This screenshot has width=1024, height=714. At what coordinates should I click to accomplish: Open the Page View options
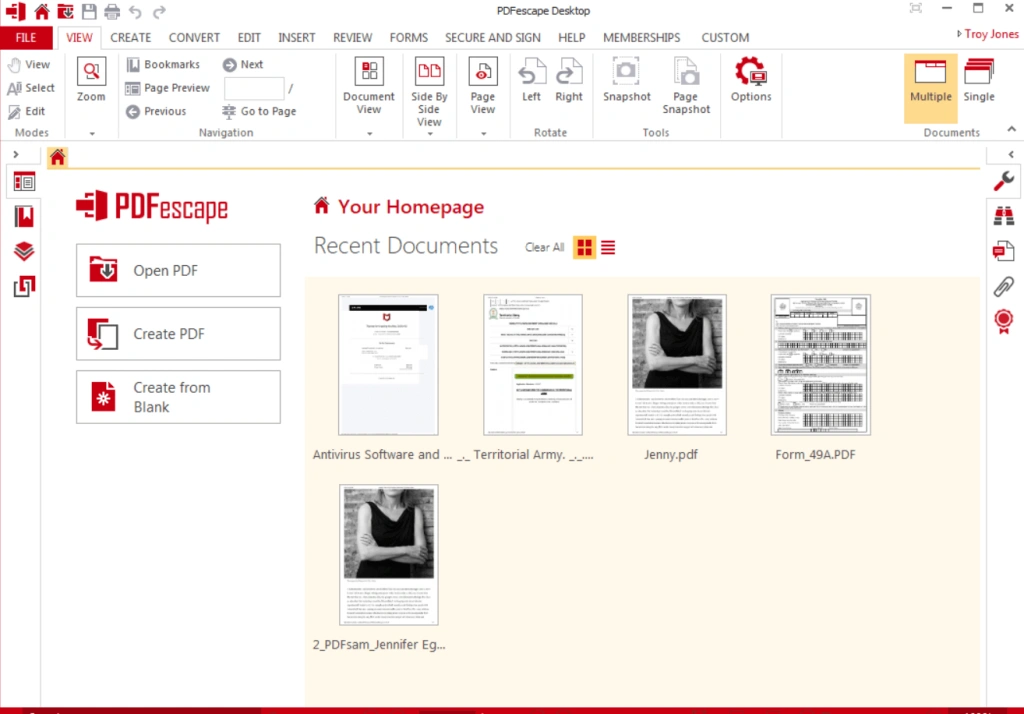[483, 86]
